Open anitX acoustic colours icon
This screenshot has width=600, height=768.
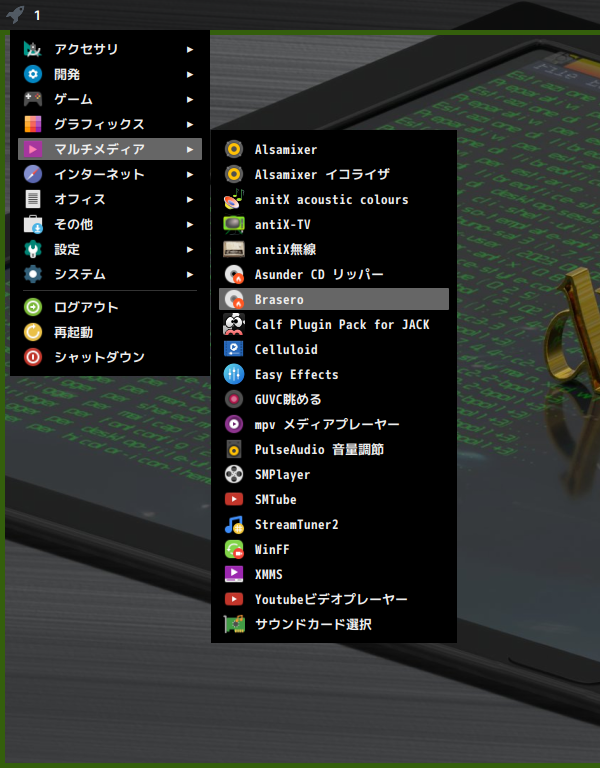234,199
